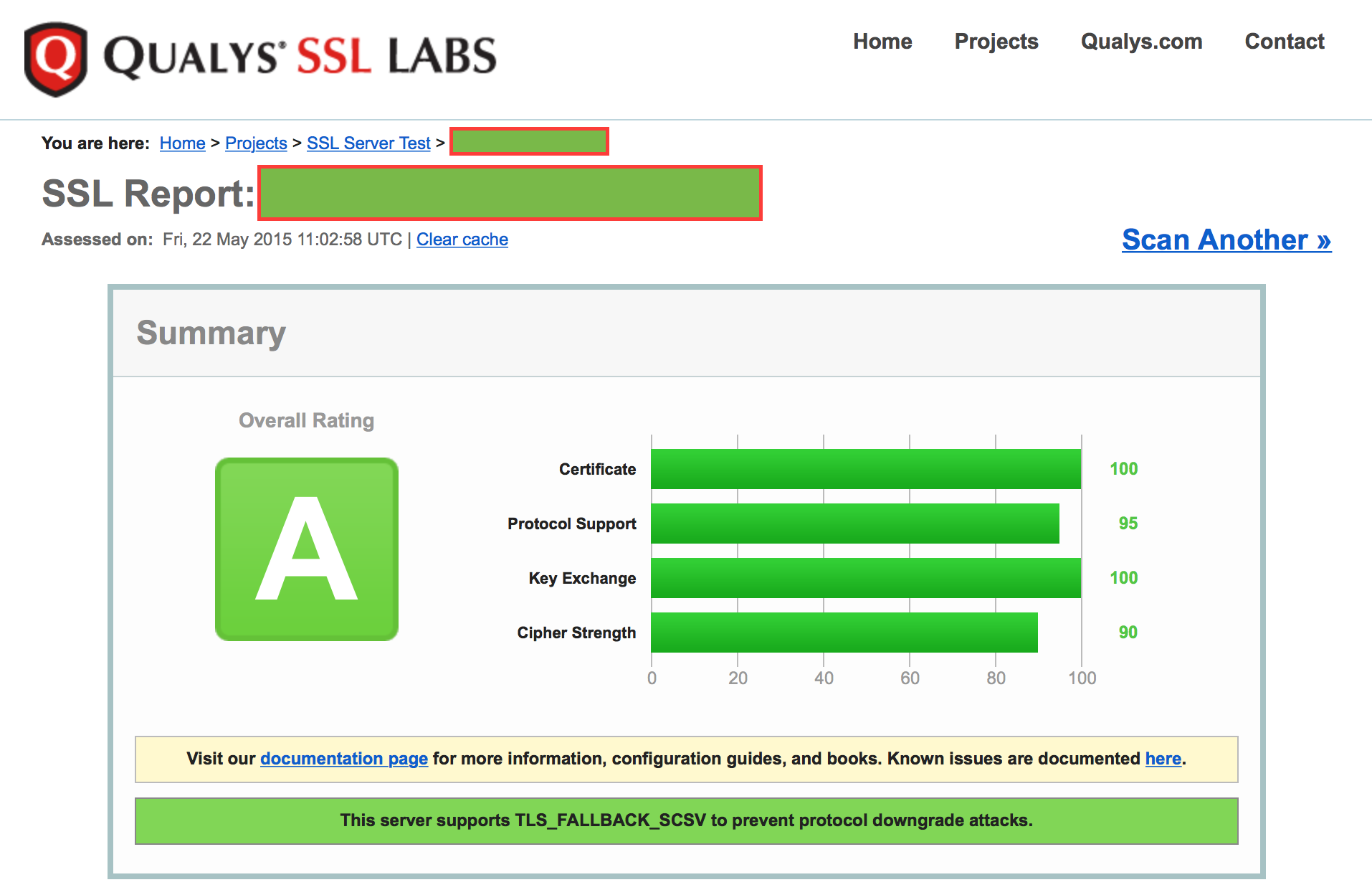Go to Qualys.com from top navigation
The width and height of the screenshot is (1372, 895).
tap(1141, 42)
